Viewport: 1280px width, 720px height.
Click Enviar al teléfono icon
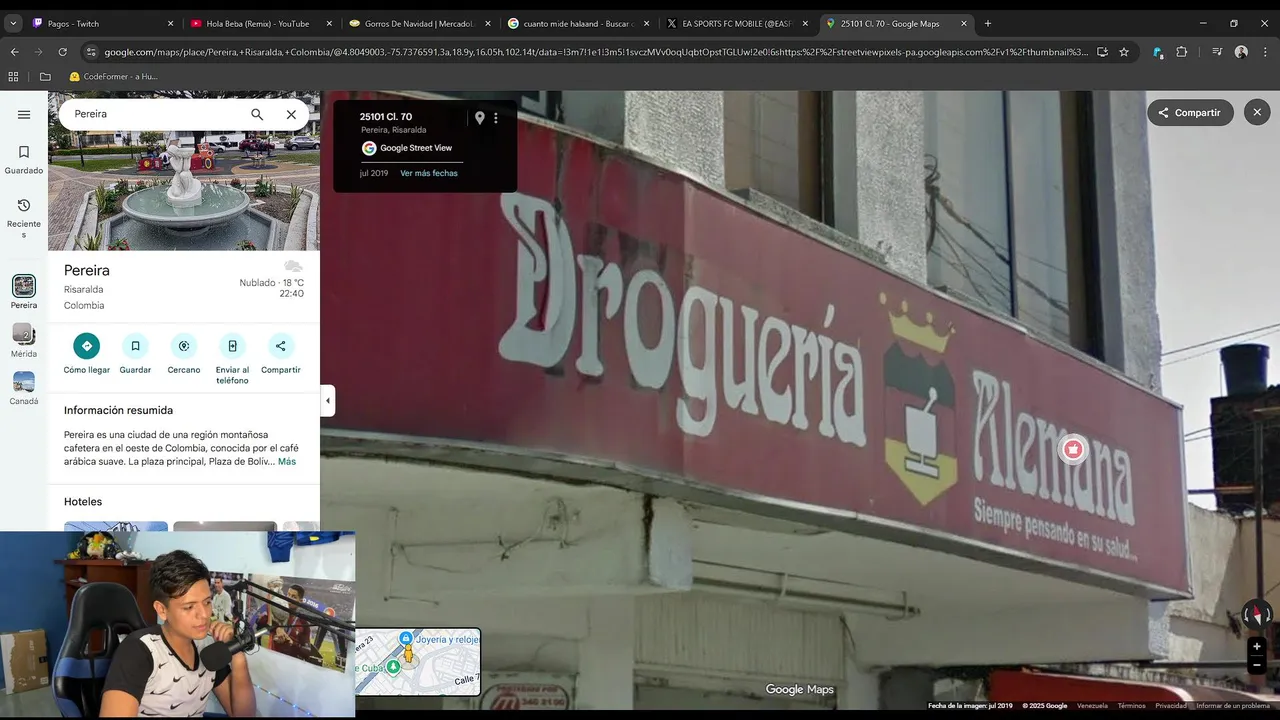[232, 346]
